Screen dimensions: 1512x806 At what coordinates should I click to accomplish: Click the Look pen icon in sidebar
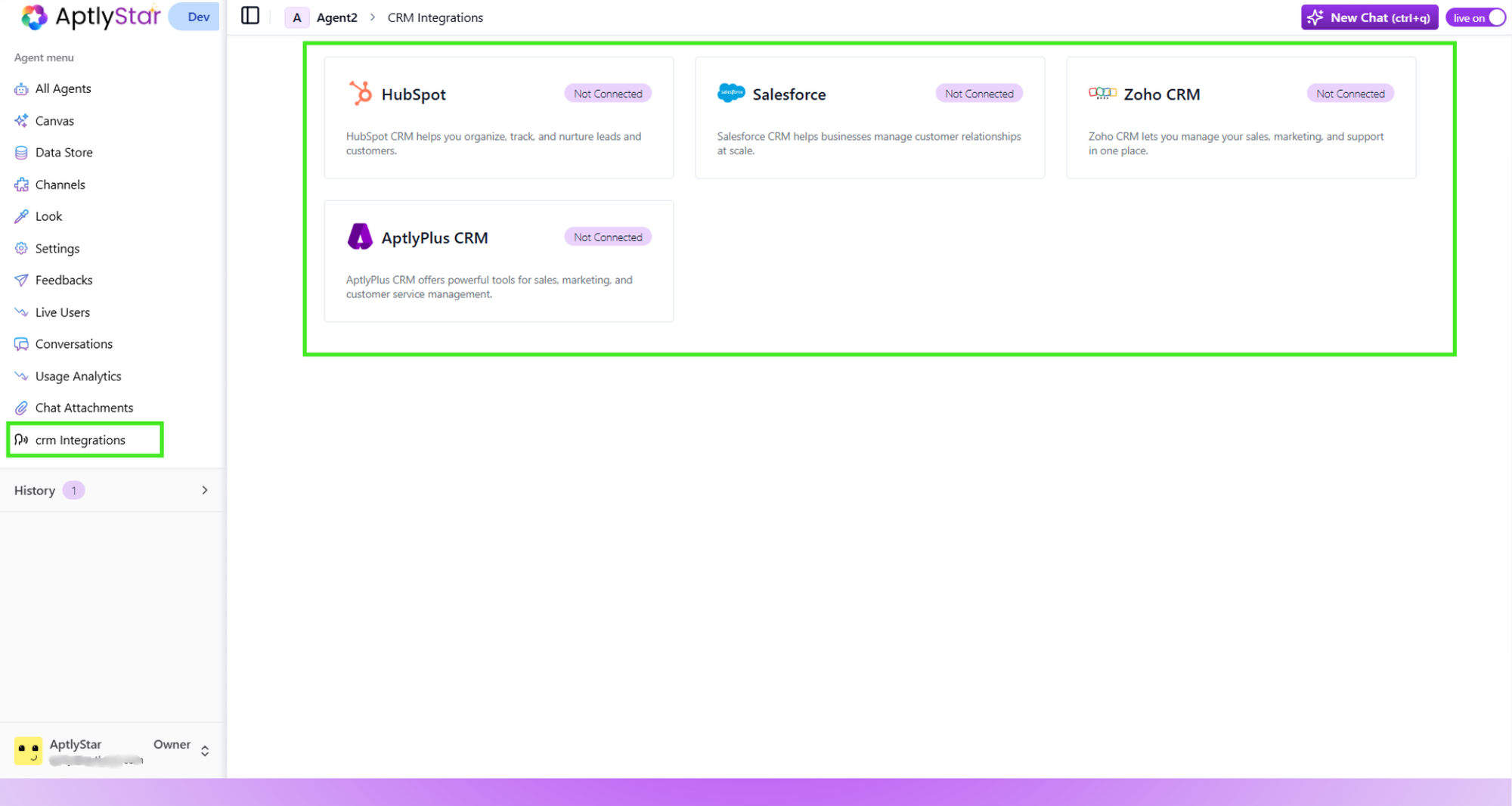point(20,216)
